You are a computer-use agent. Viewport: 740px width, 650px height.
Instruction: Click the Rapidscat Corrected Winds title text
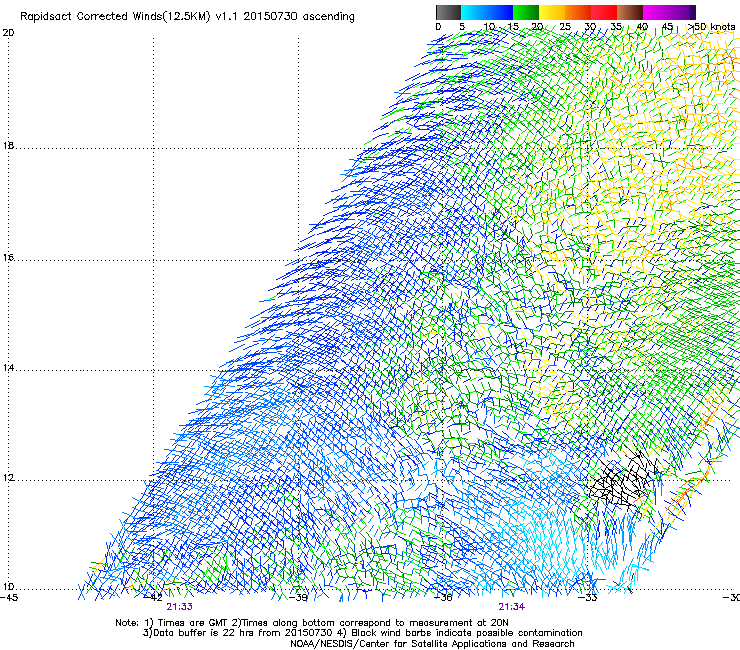187,16
